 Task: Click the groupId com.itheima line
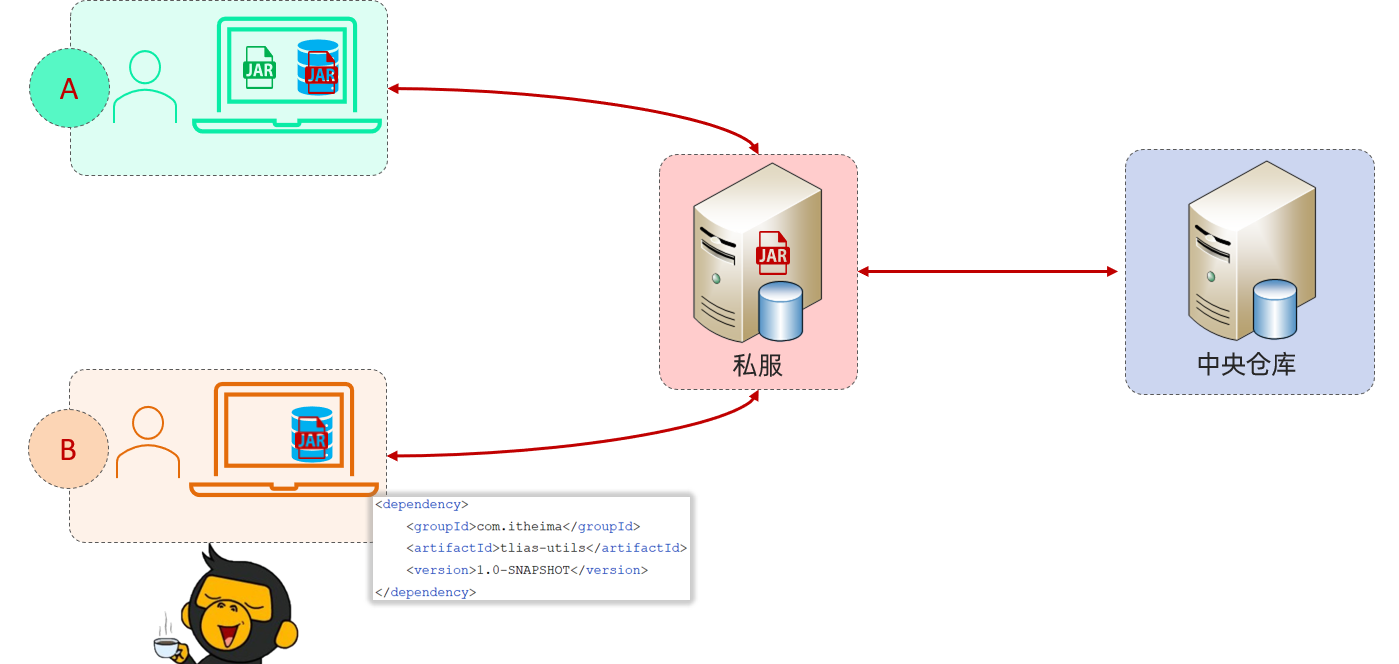(522, 526)
